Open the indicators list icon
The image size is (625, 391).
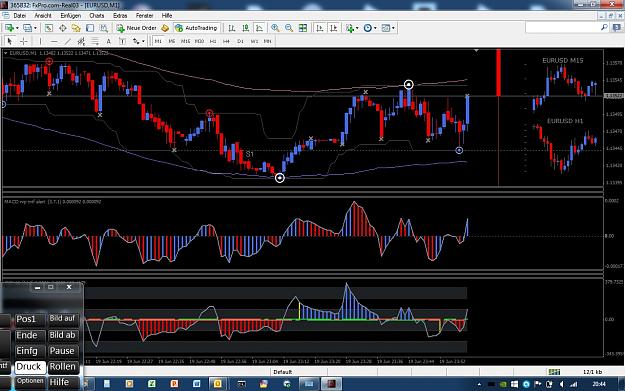coord(350,28)
